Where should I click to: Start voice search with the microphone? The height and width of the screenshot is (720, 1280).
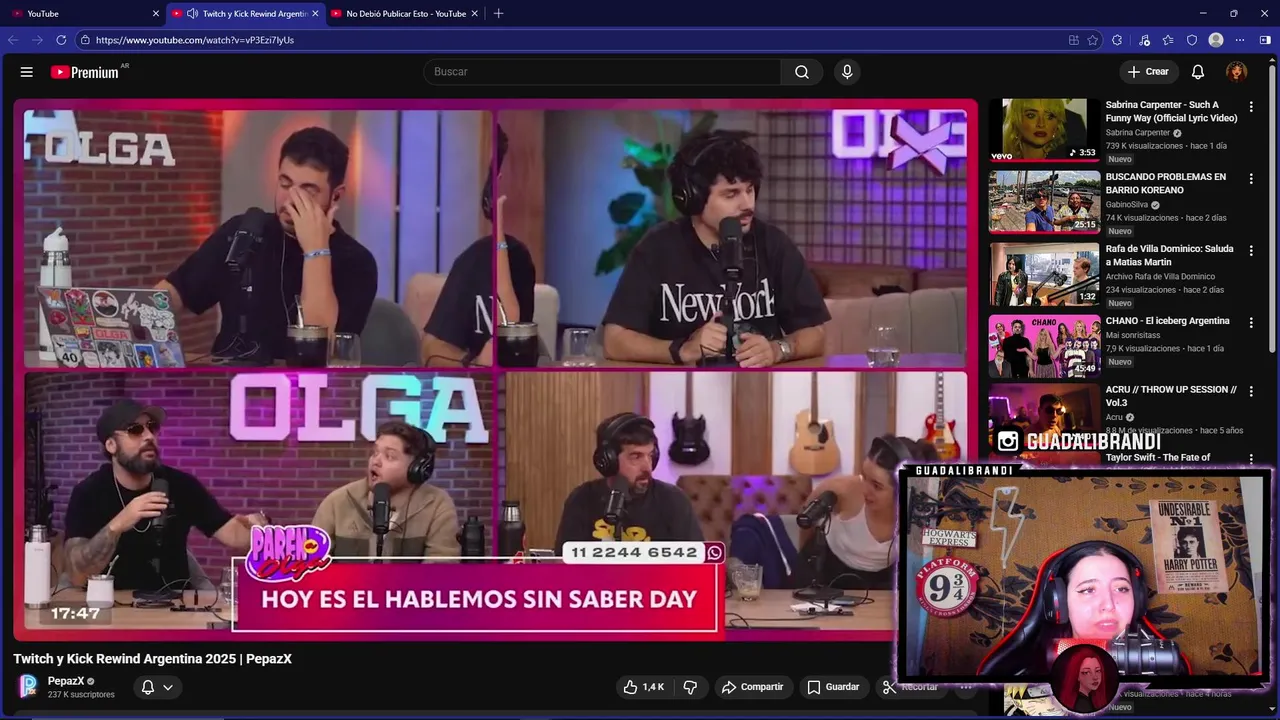click(847, 72)
